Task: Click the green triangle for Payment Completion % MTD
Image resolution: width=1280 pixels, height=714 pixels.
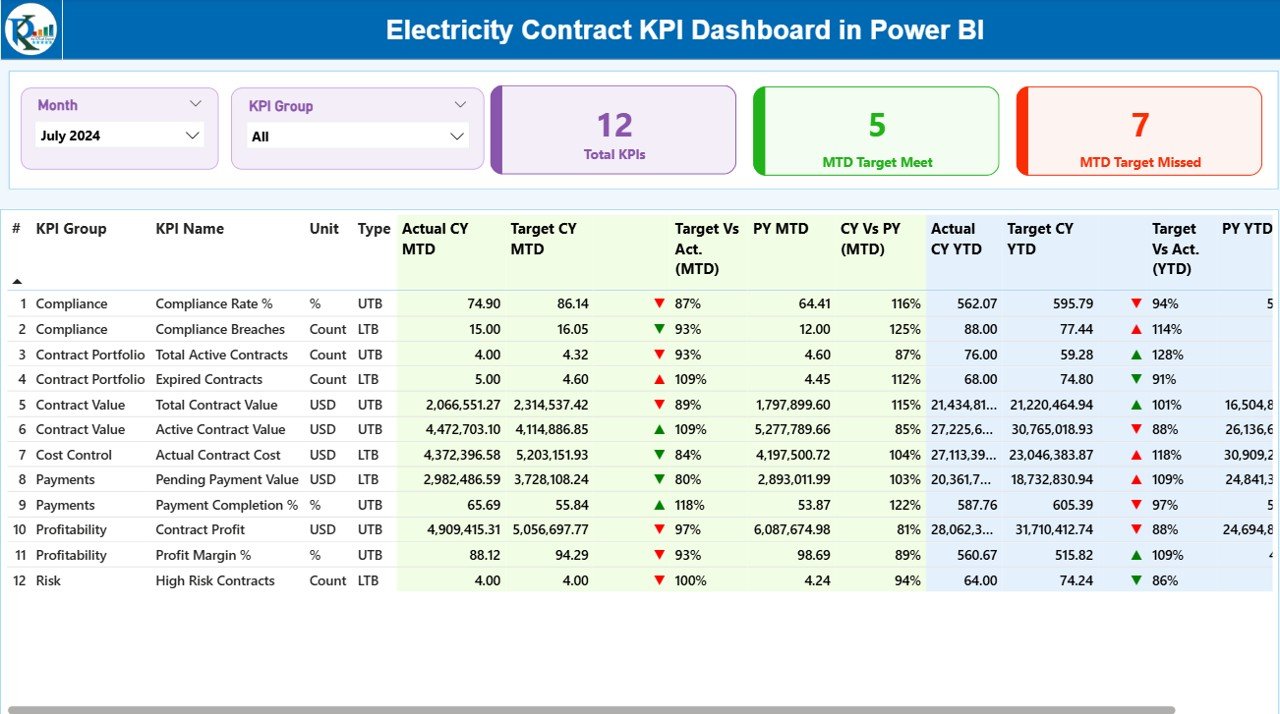Action: click(658, 504)
